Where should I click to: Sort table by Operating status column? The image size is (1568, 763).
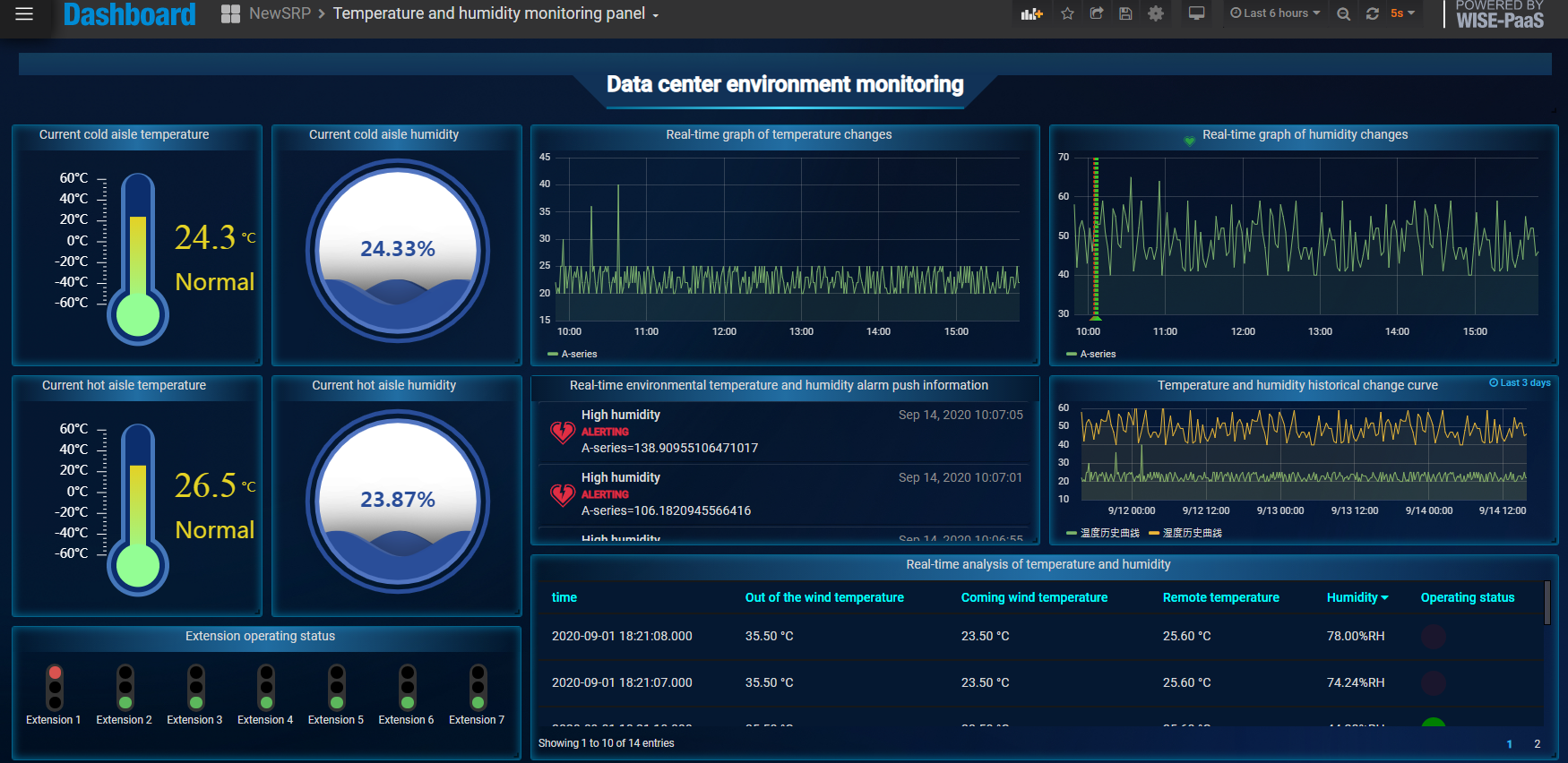coord(1467,597)
